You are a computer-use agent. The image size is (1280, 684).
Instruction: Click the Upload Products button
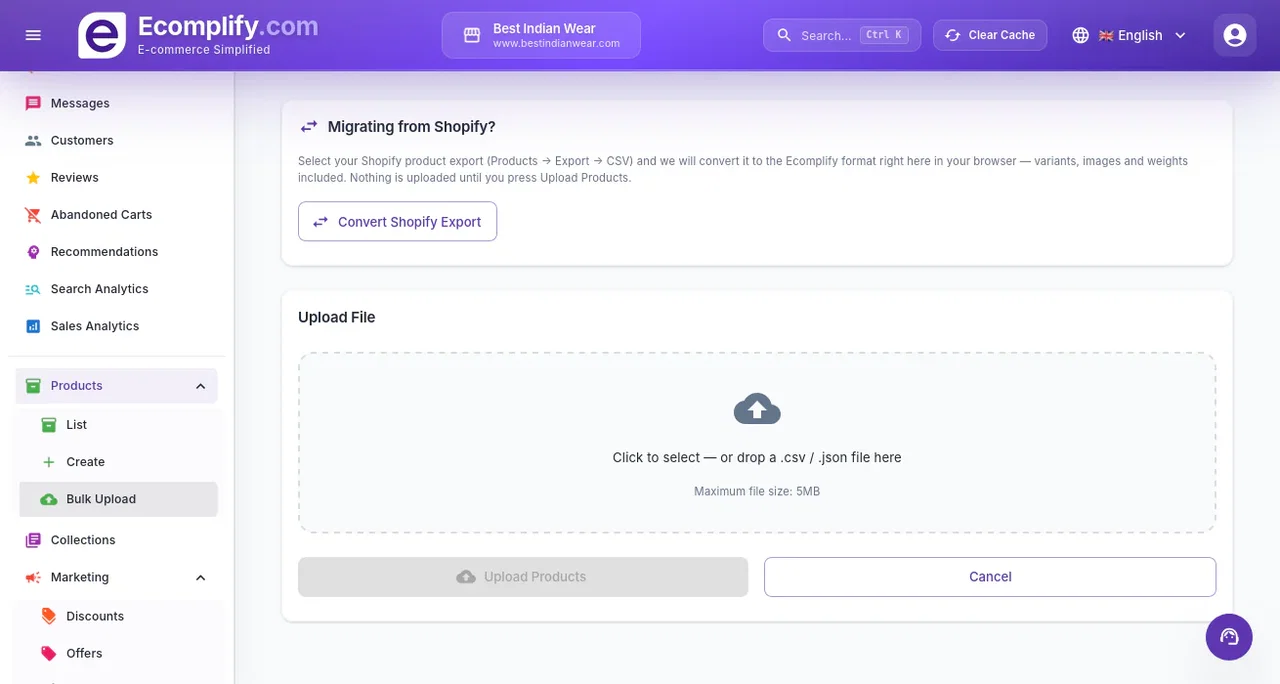pos(523,577)
